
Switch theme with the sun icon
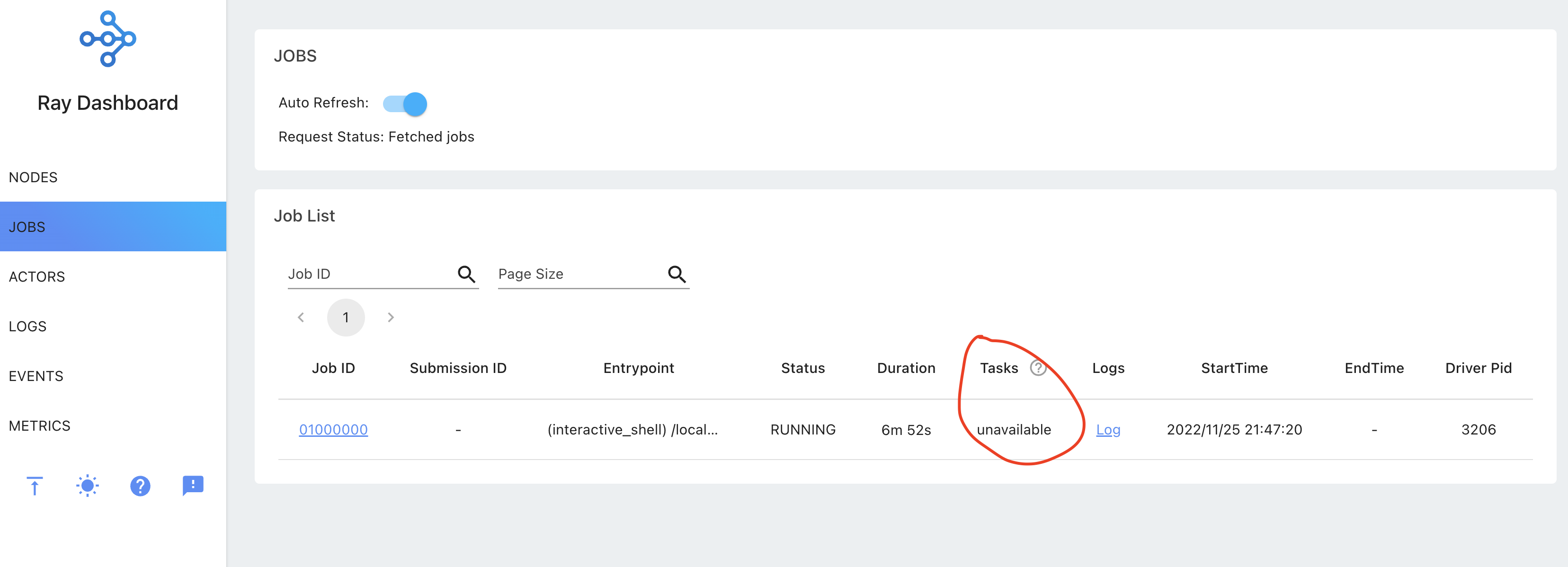point(88,486)
